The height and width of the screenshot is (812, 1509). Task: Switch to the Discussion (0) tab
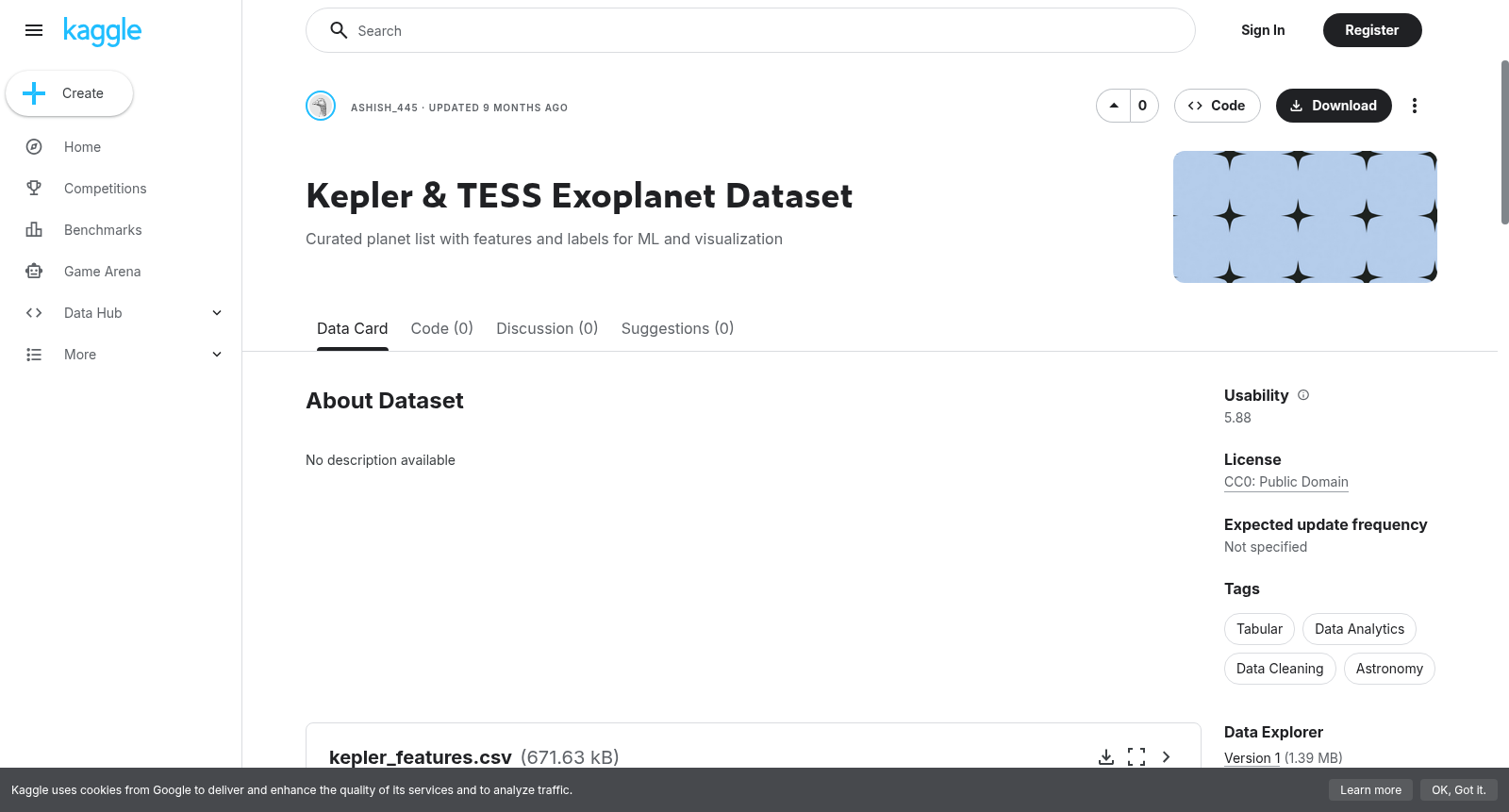coord(547,328)
